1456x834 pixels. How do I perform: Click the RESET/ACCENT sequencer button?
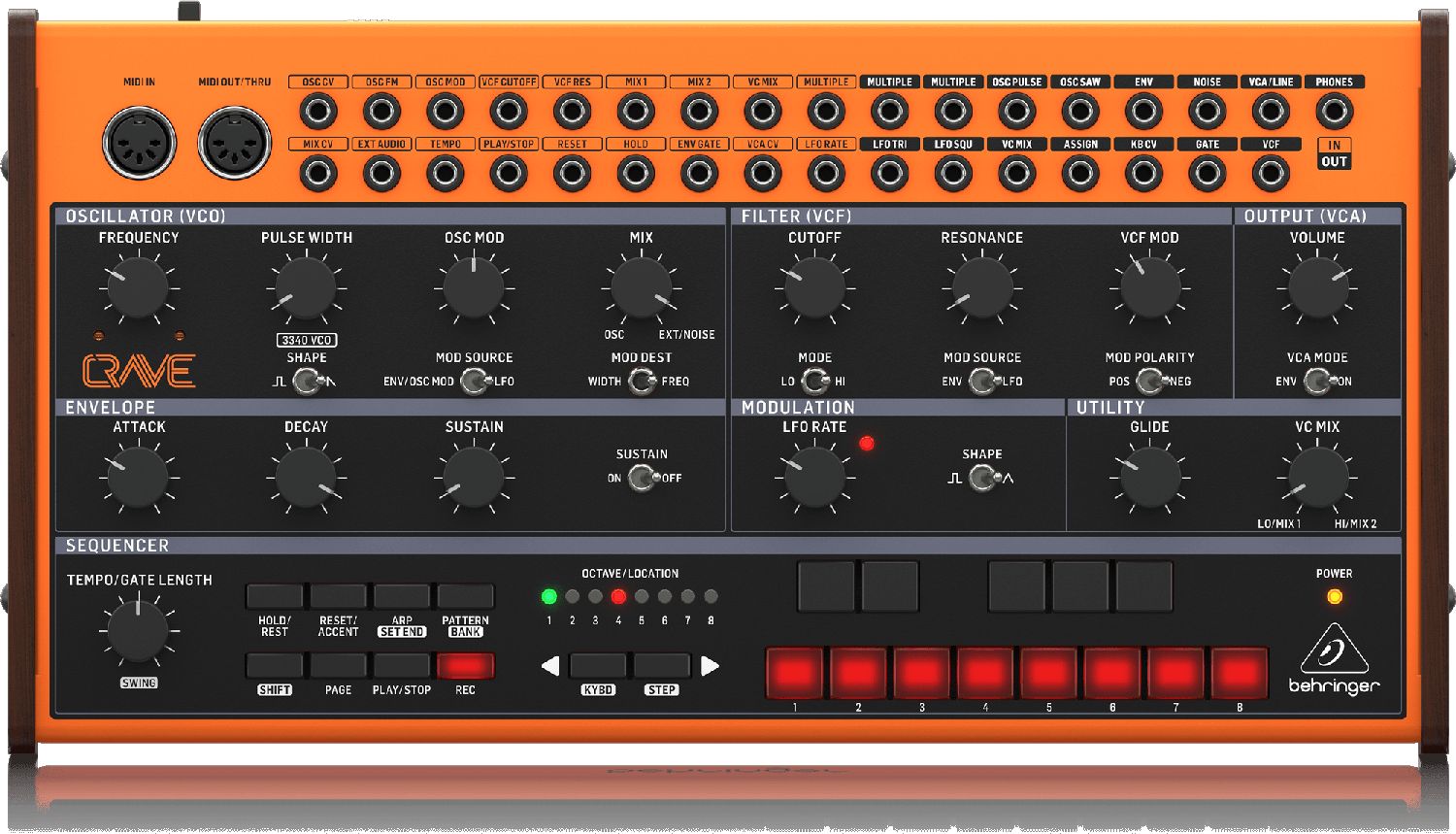(x=338, y=596)
